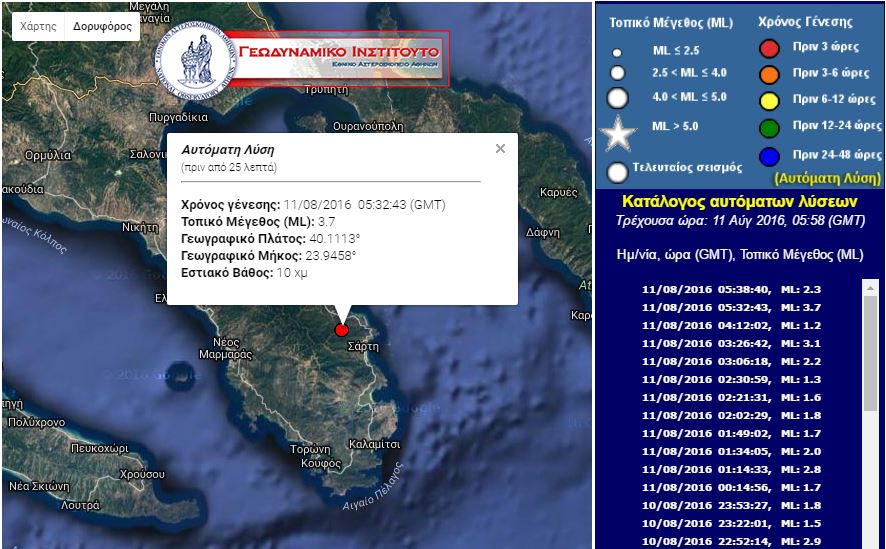
Task: Click the smallest circle icon for ML ≤ 2.5
Action: click(617, 52)
